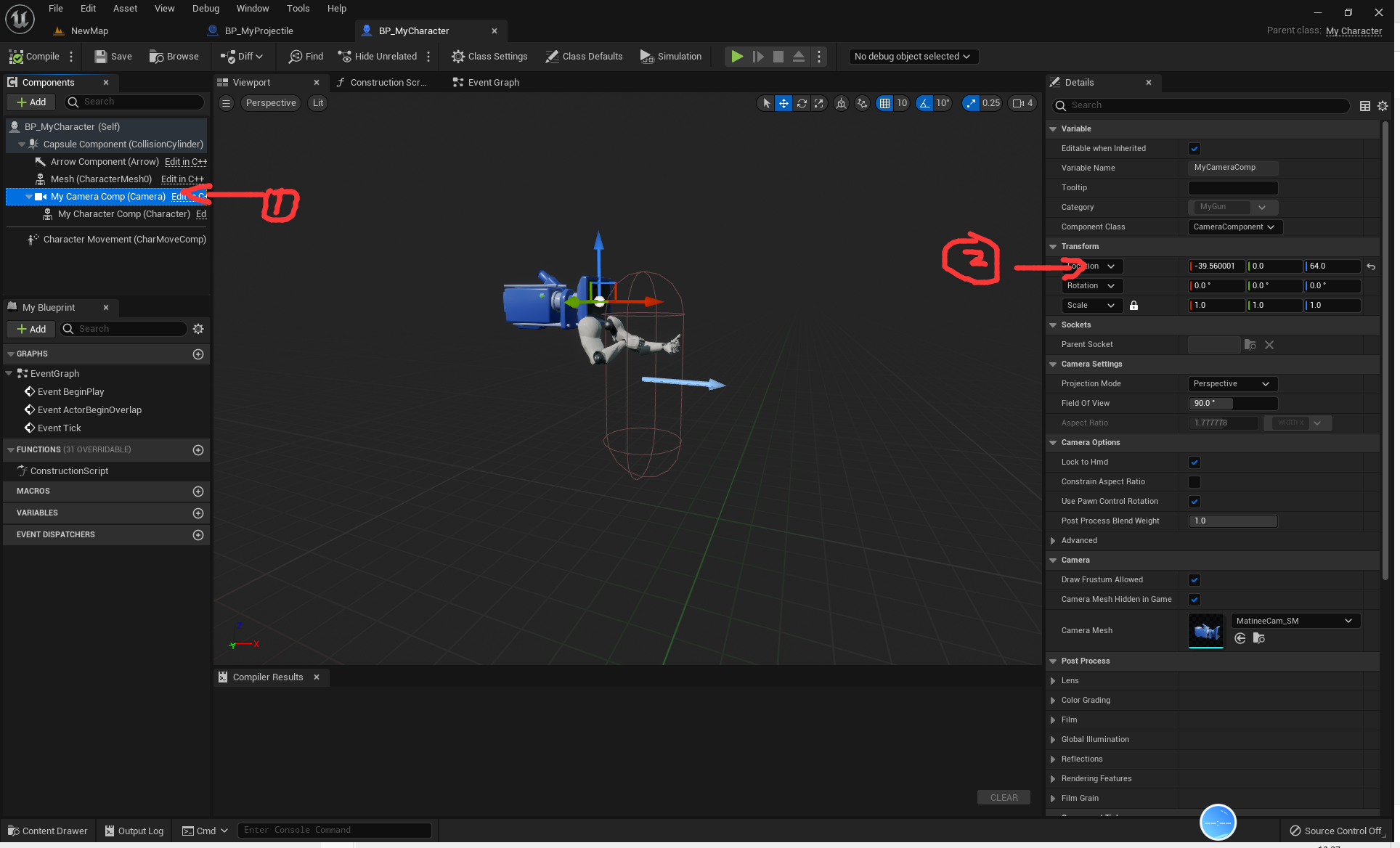The height and width of the screenshot is (848, 1400).
Task: Toggle grid snapping in the viewport
Action: click(x=884, y=102)
